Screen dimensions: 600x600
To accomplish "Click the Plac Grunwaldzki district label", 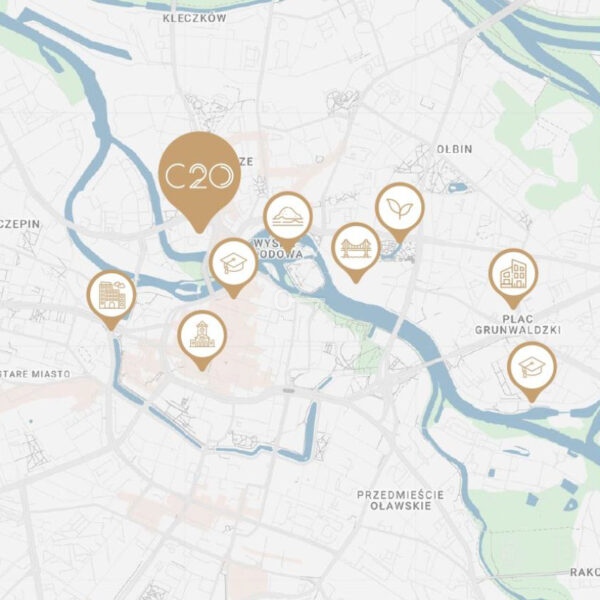I will point(518,324).
